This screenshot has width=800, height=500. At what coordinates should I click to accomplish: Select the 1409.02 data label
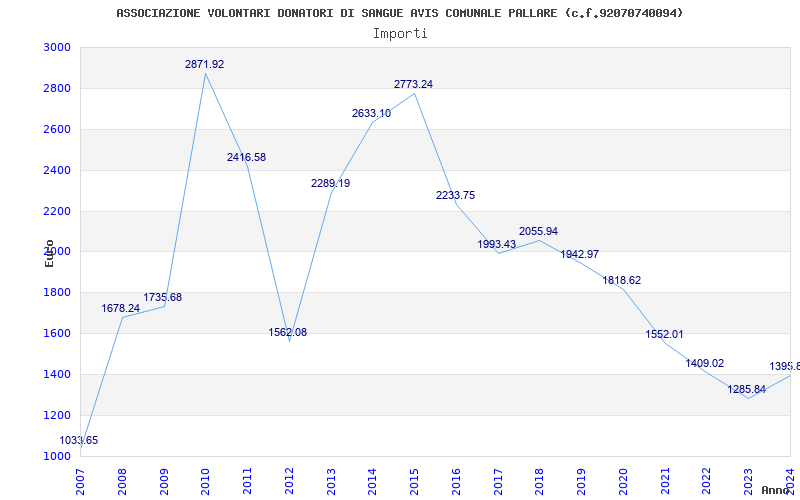tap(704, 363)
